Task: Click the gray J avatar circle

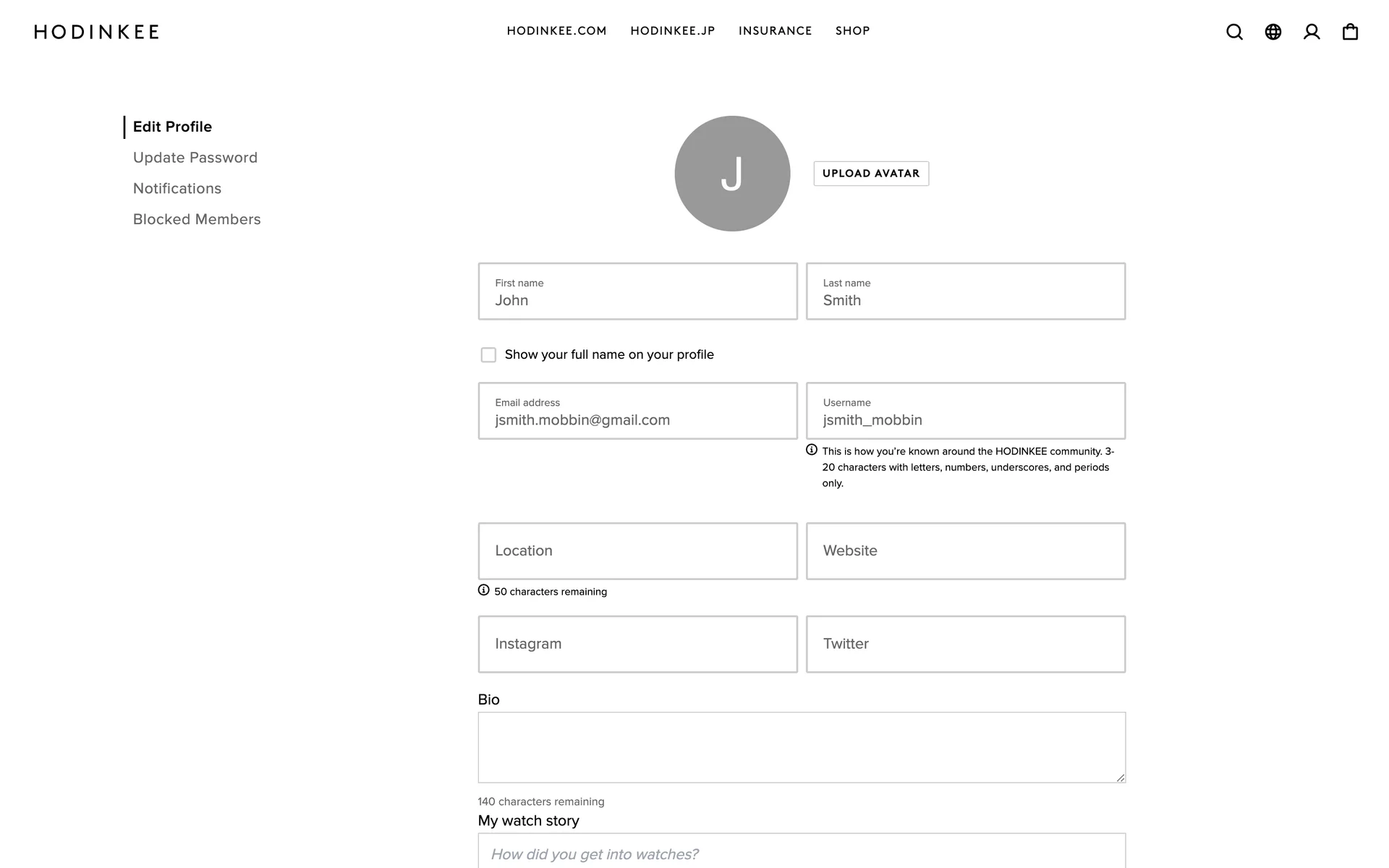Action: click(732, 174)
